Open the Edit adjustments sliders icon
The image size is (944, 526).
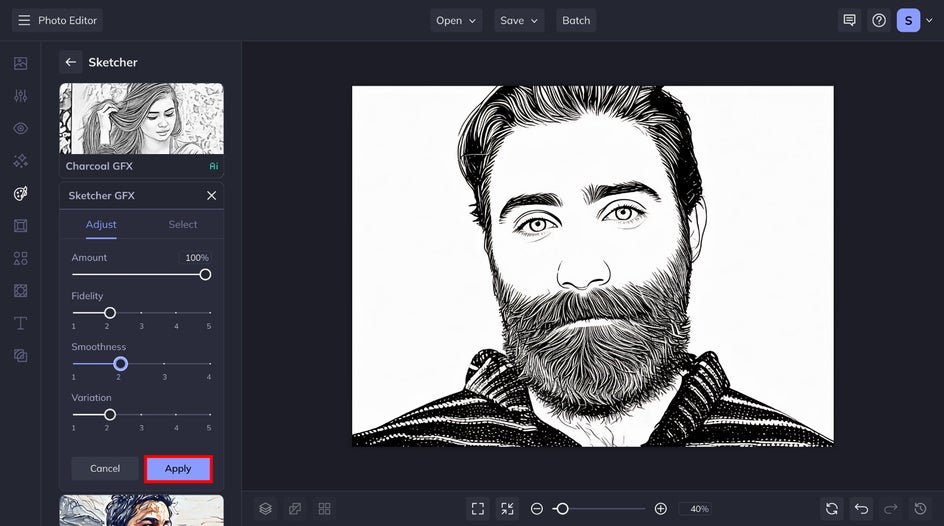[x=20, y=96]
